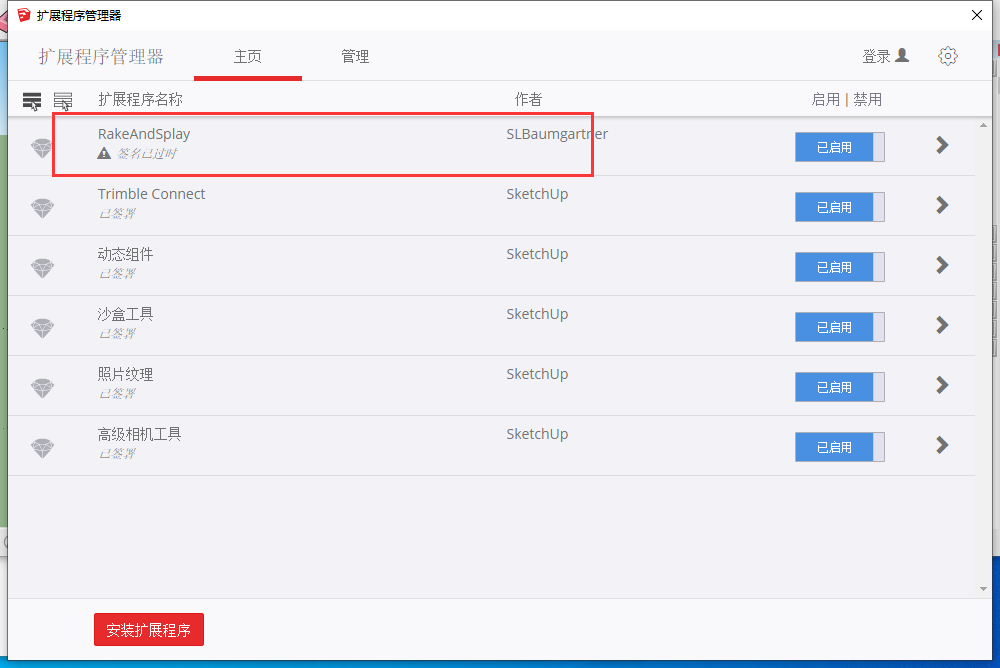The width and height of the screenshot is (1000, 668).
Task: Click the author name SLBaumgartner
Action: point(557,134)
